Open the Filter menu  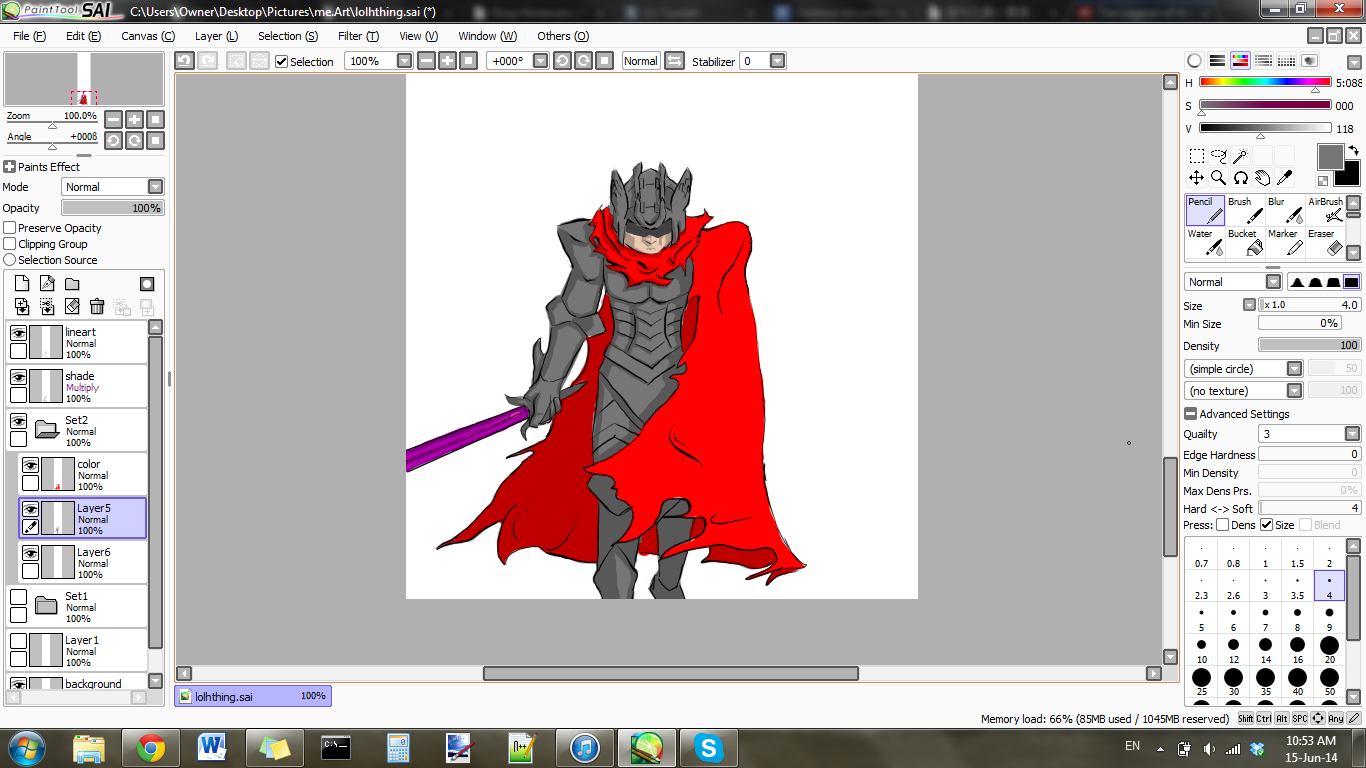click(x=357, y=36)
